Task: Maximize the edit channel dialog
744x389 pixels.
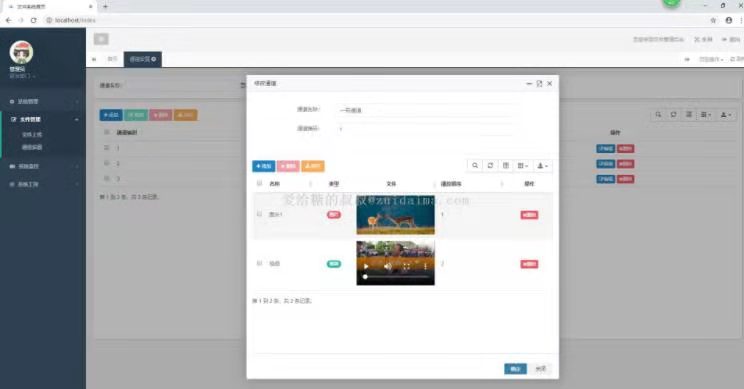Action: (539, 83)
